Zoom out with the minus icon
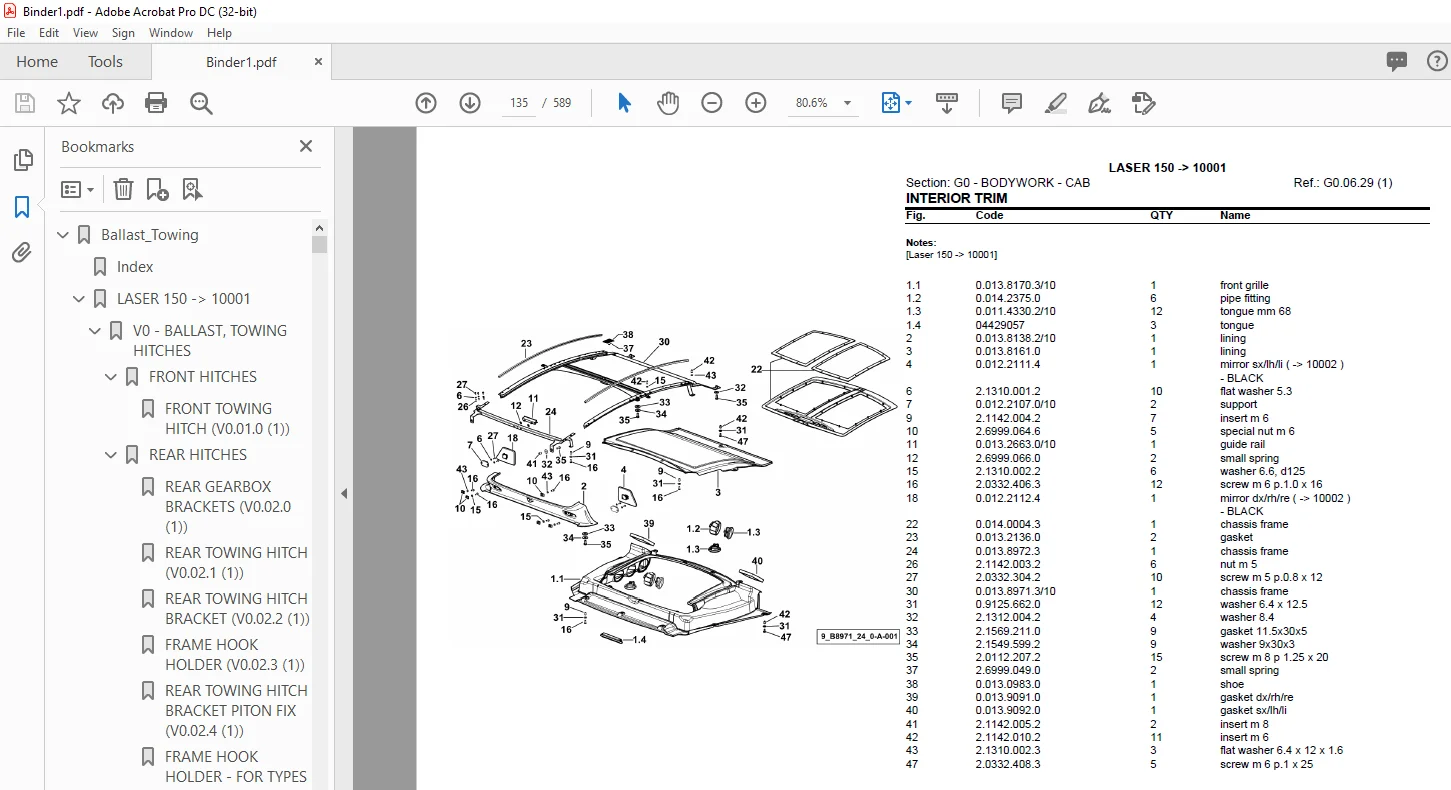 click(x=712, y=103)
